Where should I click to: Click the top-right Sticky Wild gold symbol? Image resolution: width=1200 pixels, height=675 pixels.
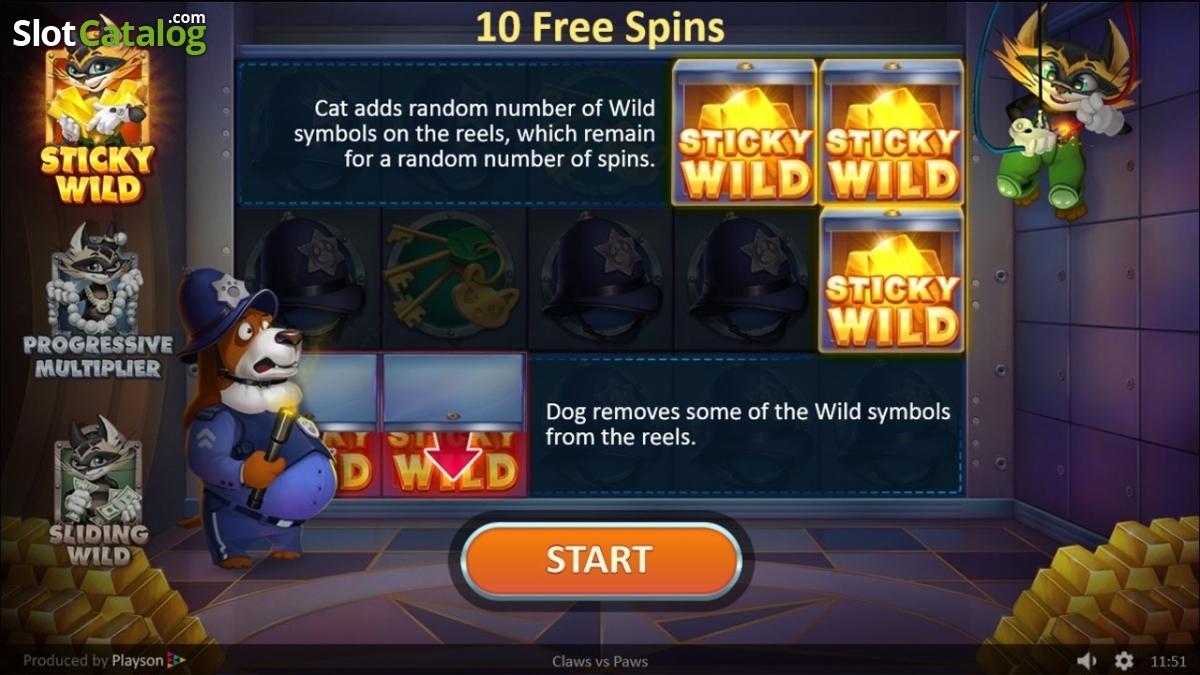pos(891,132)
